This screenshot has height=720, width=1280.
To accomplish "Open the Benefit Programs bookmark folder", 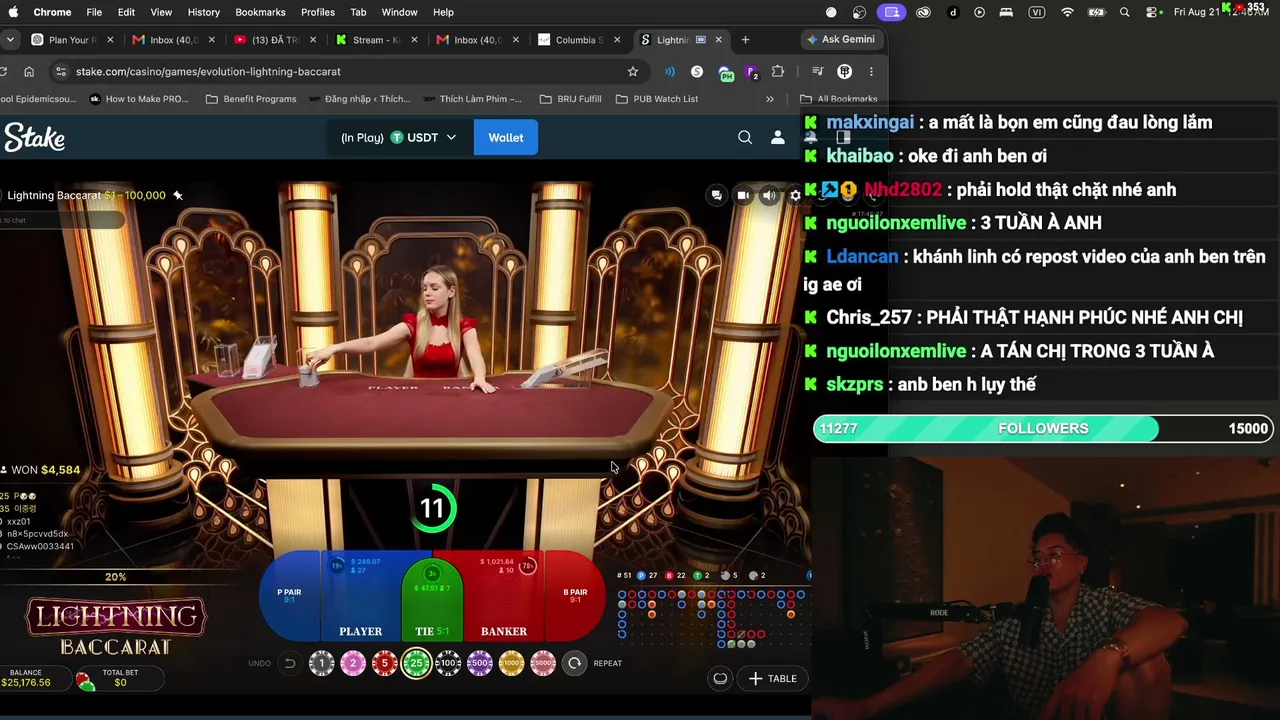I will click(250, 99).
